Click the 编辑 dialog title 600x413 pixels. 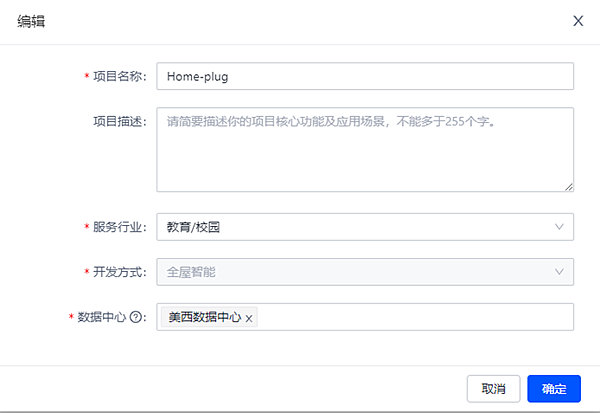(x=30, y=21)
